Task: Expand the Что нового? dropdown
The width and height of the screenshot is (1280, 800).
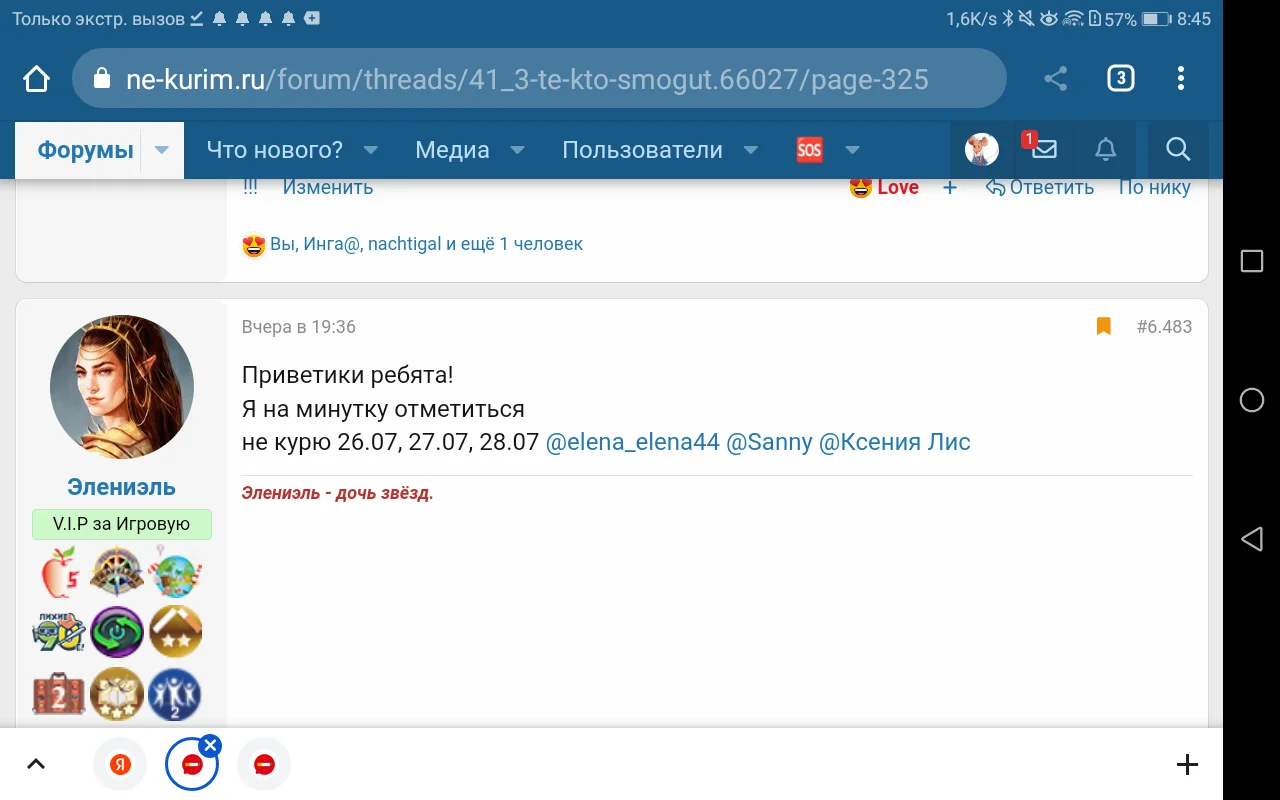Action: [x=370, y=149]
